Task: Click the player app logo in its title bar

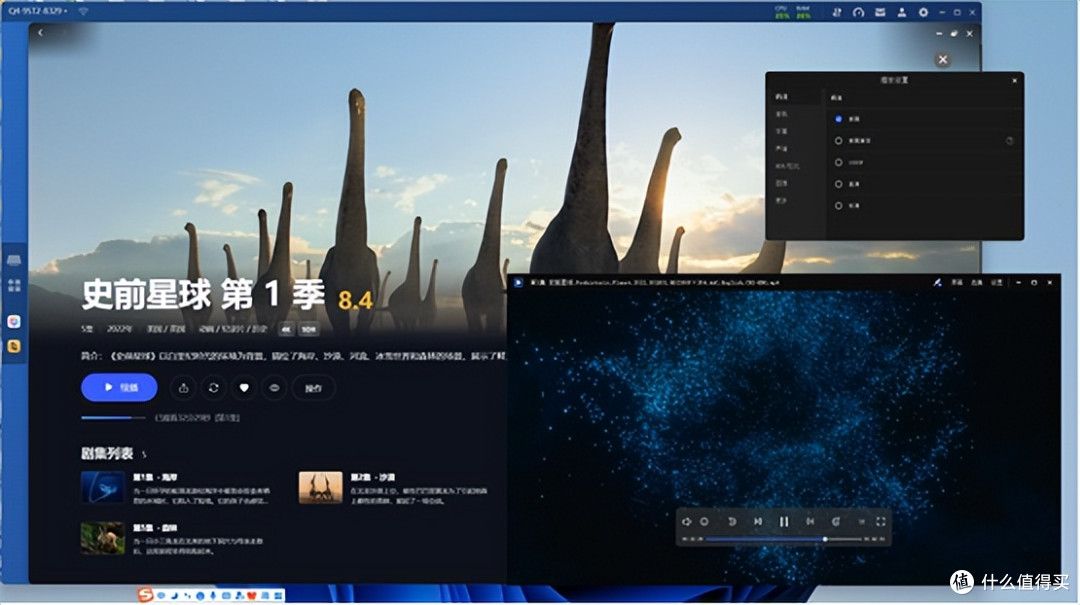Action: click(518, 283)
